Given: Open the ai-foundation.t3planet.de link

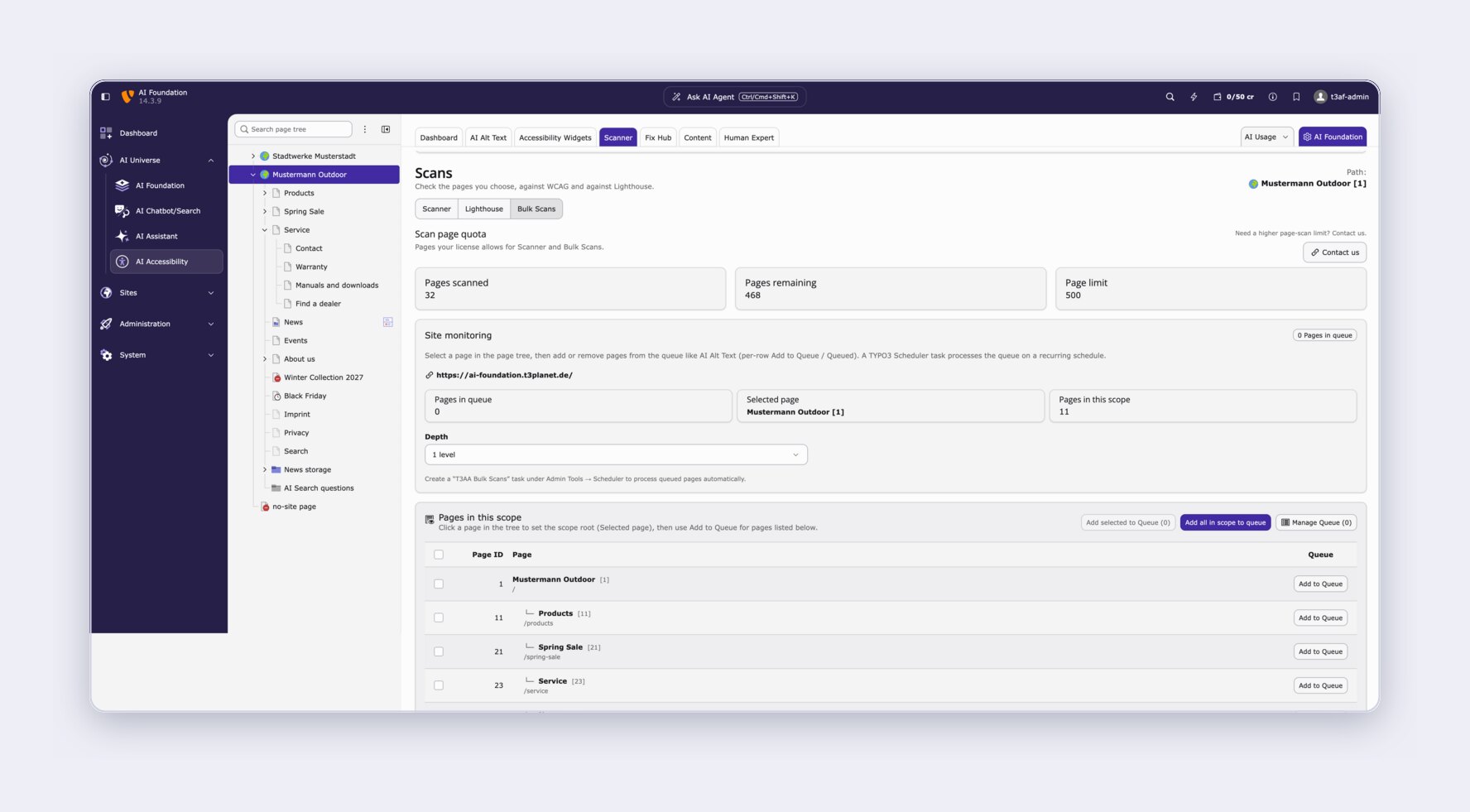Looking at the screenshot, I should (x=504, y=375).
